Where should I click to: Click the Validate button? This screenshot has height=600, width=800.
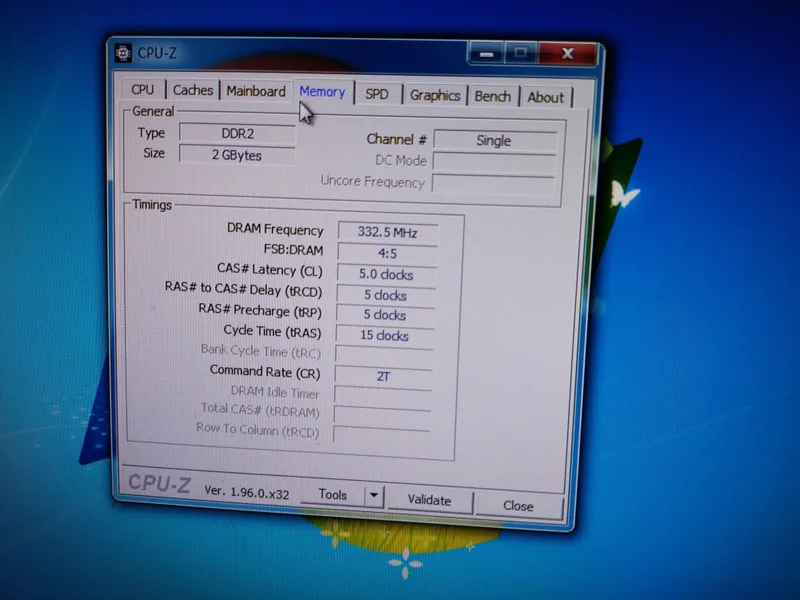(429, 501)
